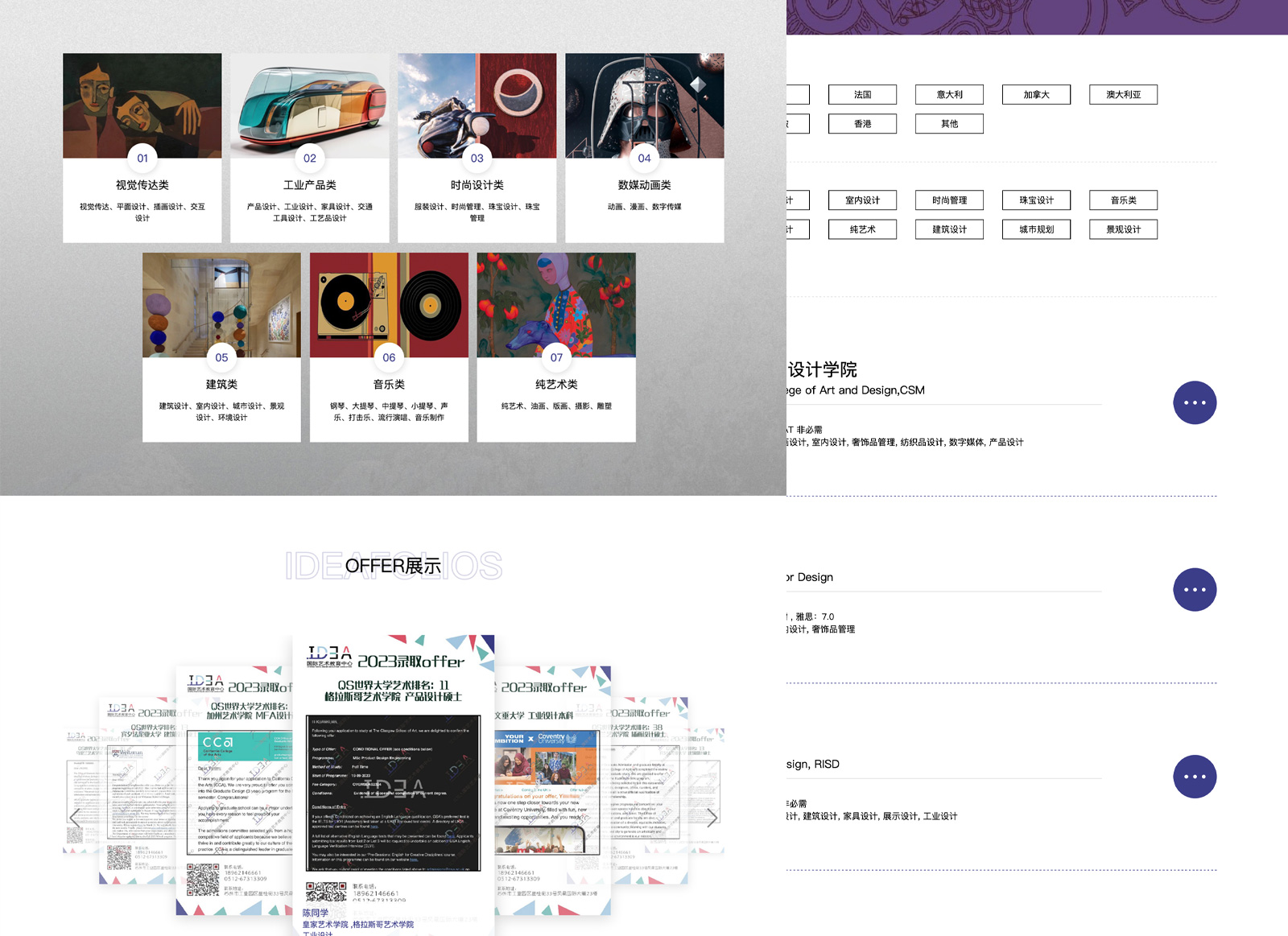The image size is (1288, 936).
Task: Filter by country 法国
Action: click(863, 95)
